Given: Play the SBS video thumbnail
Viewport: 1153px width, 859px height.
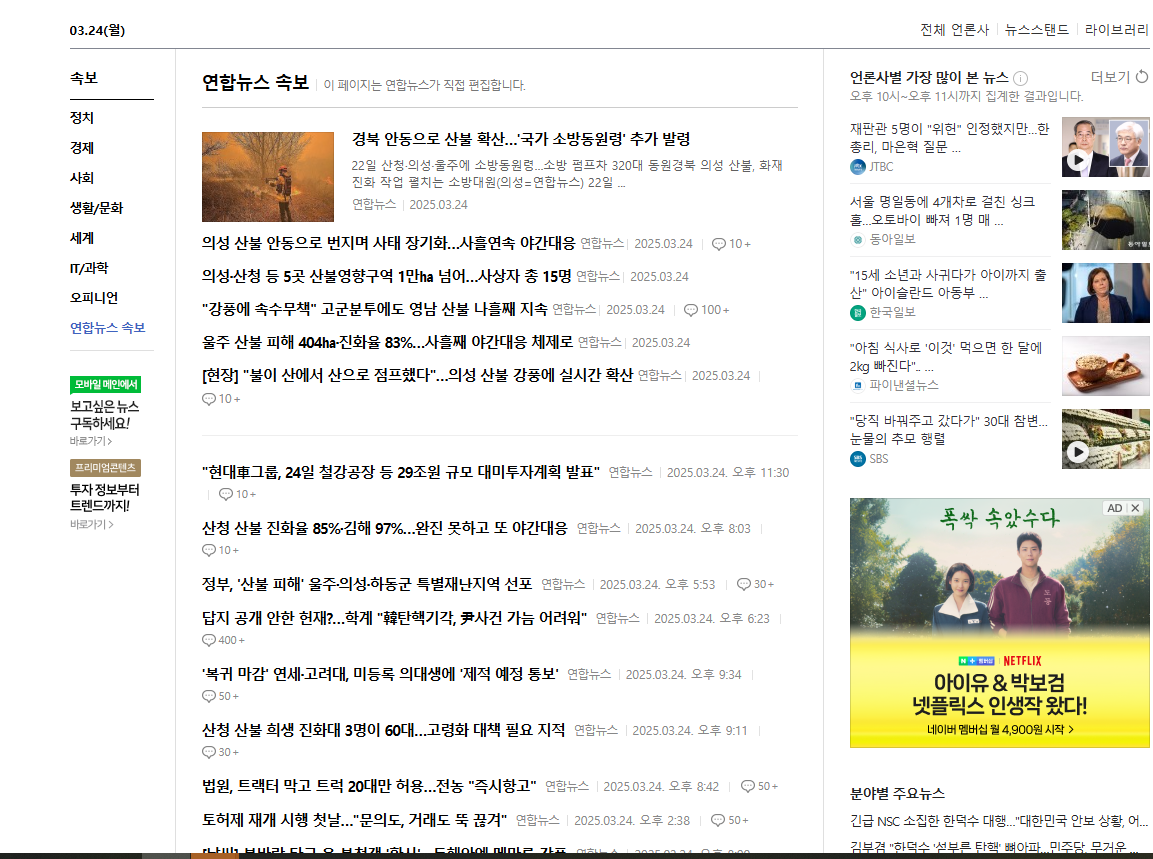Looking at the screenshot, I should (x=1105, y=439).
